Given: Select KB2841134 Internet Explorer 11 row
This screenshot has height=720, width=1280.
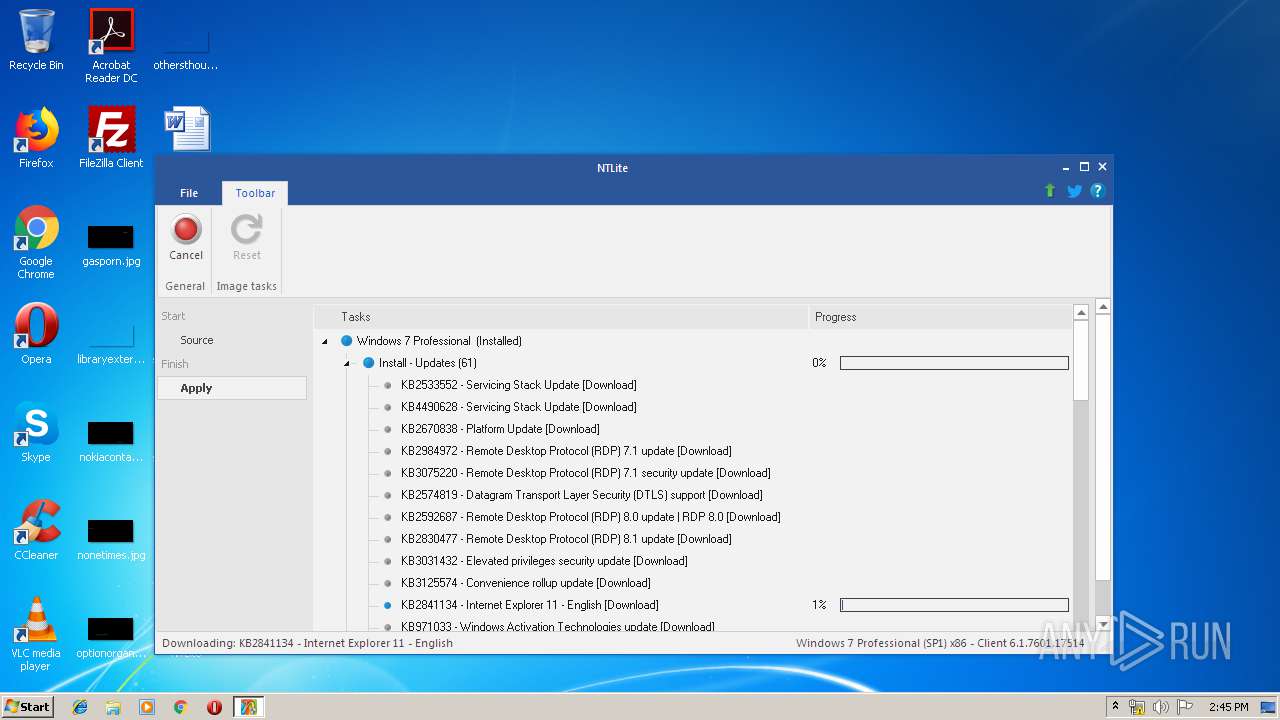Looking at the screenshot, I should (529, 605).
